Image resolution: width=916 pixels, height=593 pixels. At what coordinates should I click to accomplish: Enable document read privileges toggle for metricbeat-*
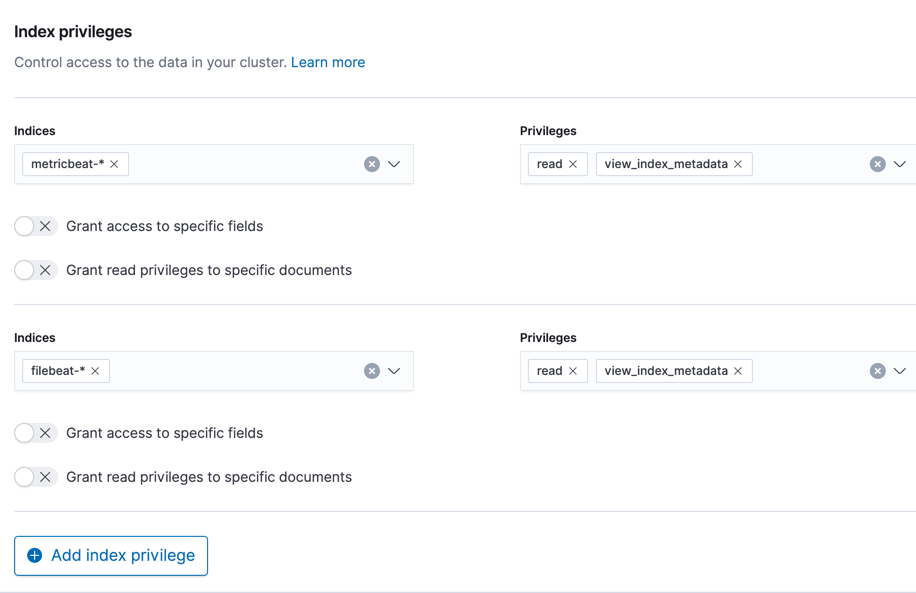35,270
